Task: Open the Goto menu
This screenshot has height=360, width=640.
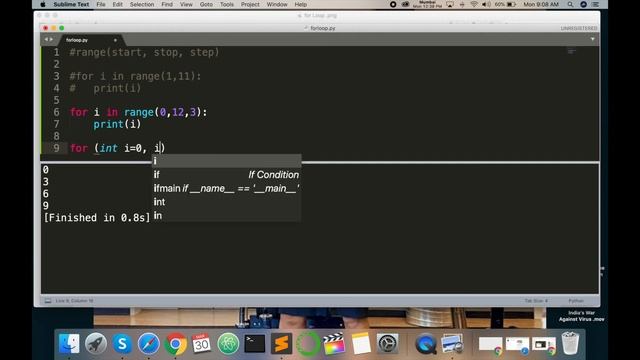Action: click(206, 4)
